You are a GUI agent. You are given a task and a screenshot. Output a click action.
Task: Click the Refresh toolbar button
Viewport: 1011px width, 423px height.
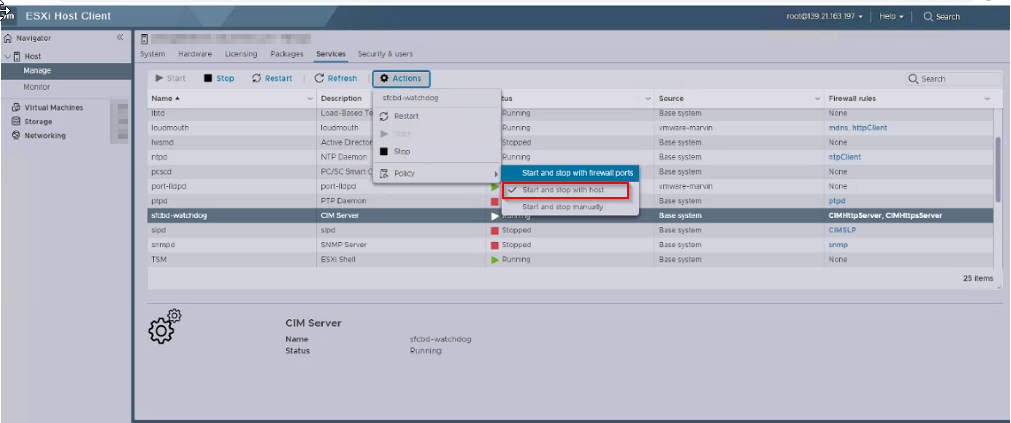[336, 79]
